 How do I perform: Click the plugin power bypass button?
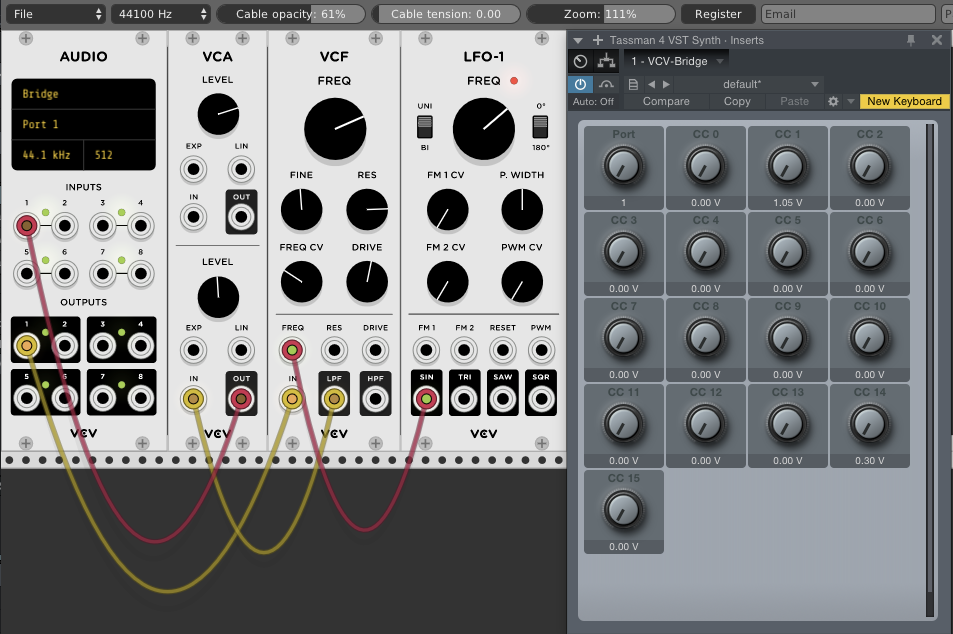[580, 84]
